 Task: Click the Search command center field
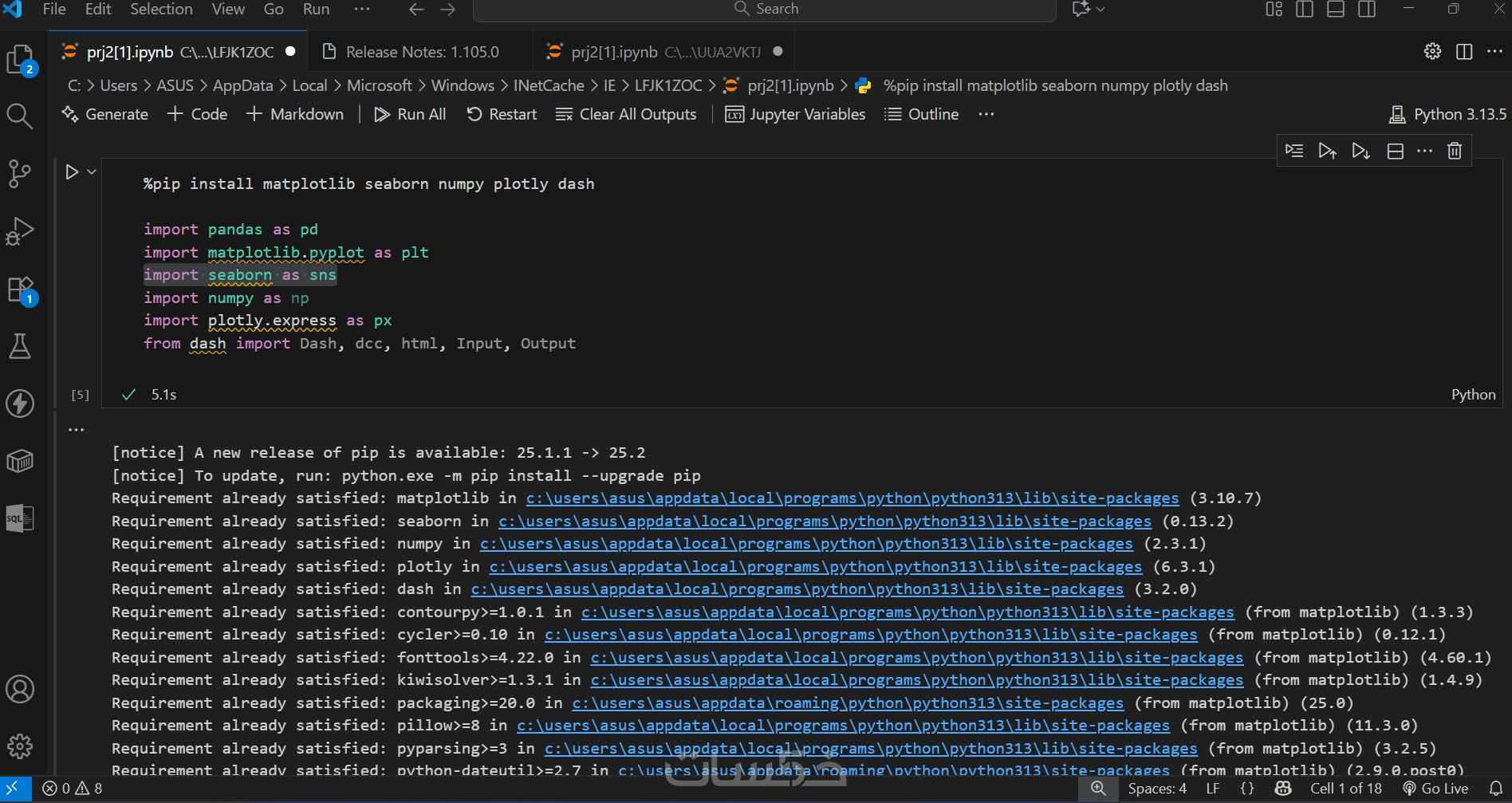(x=765, y=10)
